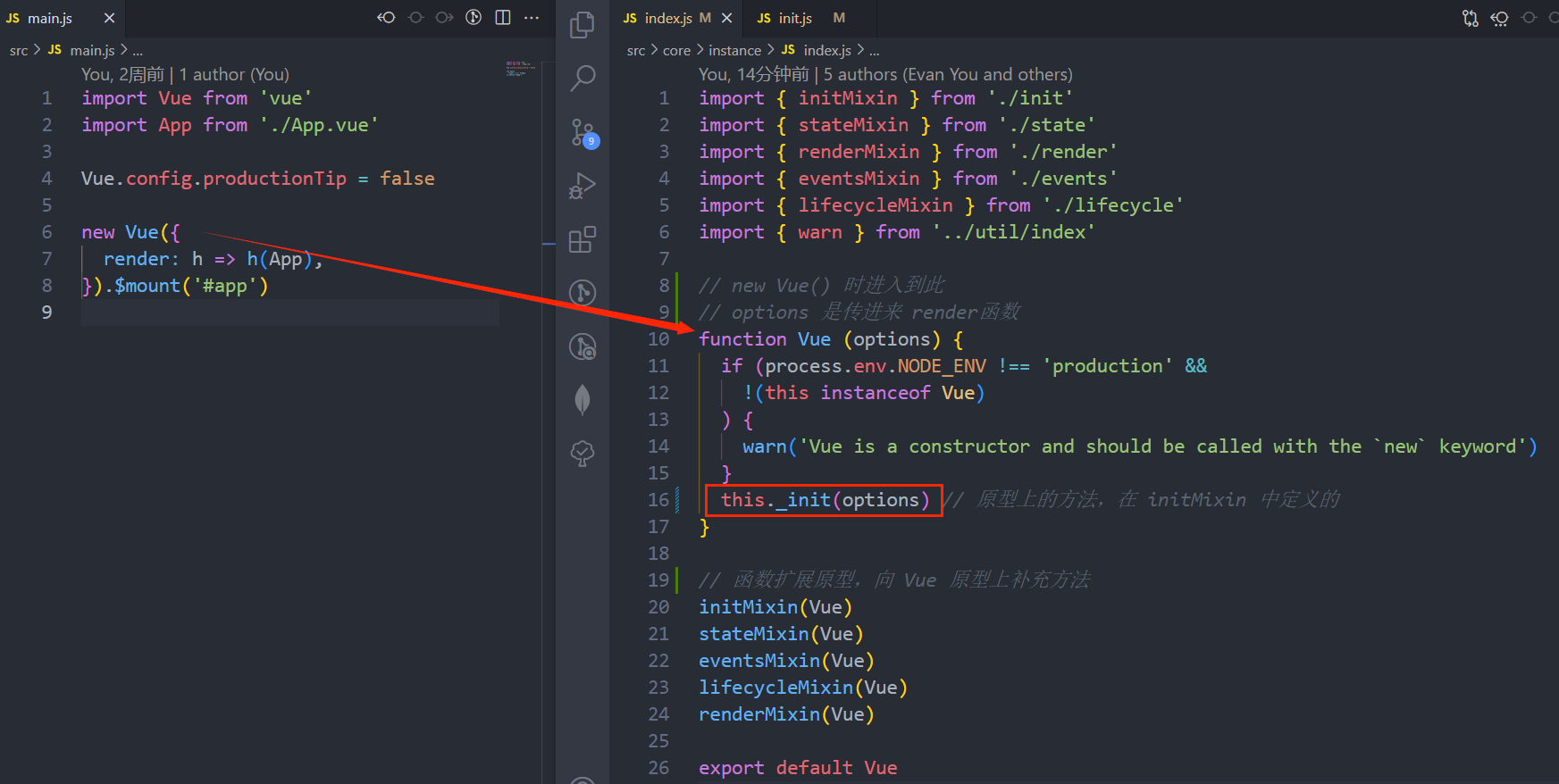Open the Search view in activity bar
Viewport: 1559px width, 784px height.
tap(583, 79)
